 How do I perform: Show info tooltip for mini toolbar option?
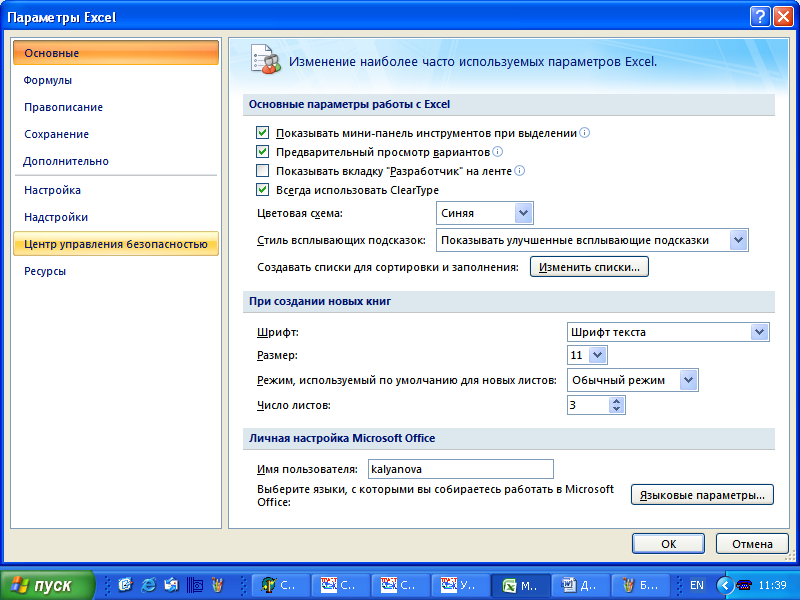point(585,133)
